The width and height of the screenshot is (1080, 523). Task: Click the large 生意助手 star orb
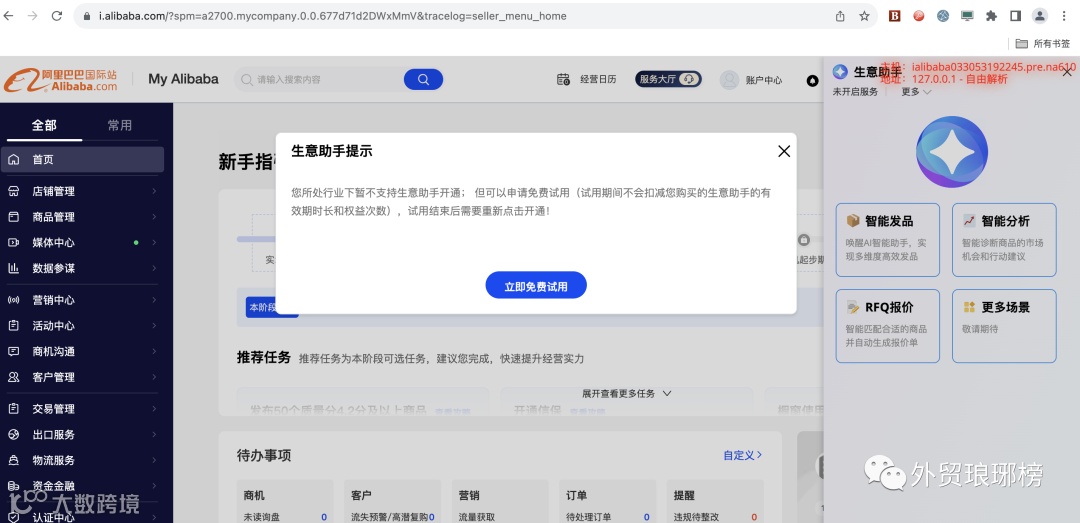tap(952, 152)
